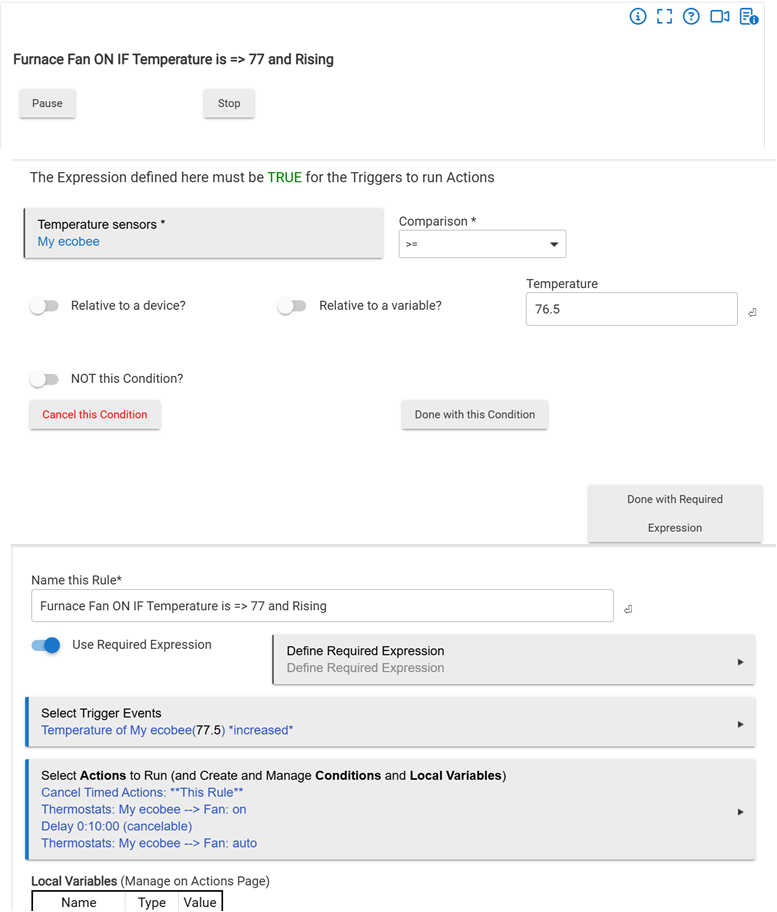Enable Relative to a device toggle
The image size is (777, 912).
44,306
